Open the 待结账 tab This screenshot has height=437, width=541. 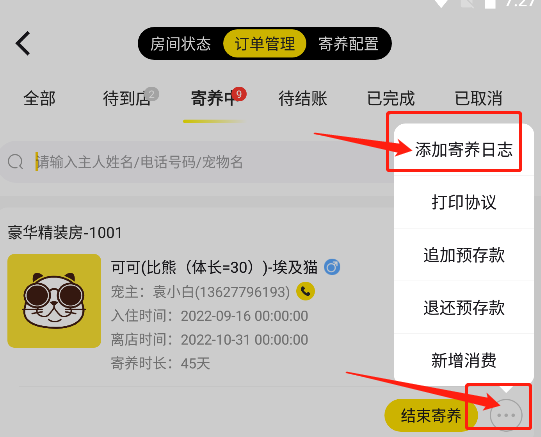point(303,98)
